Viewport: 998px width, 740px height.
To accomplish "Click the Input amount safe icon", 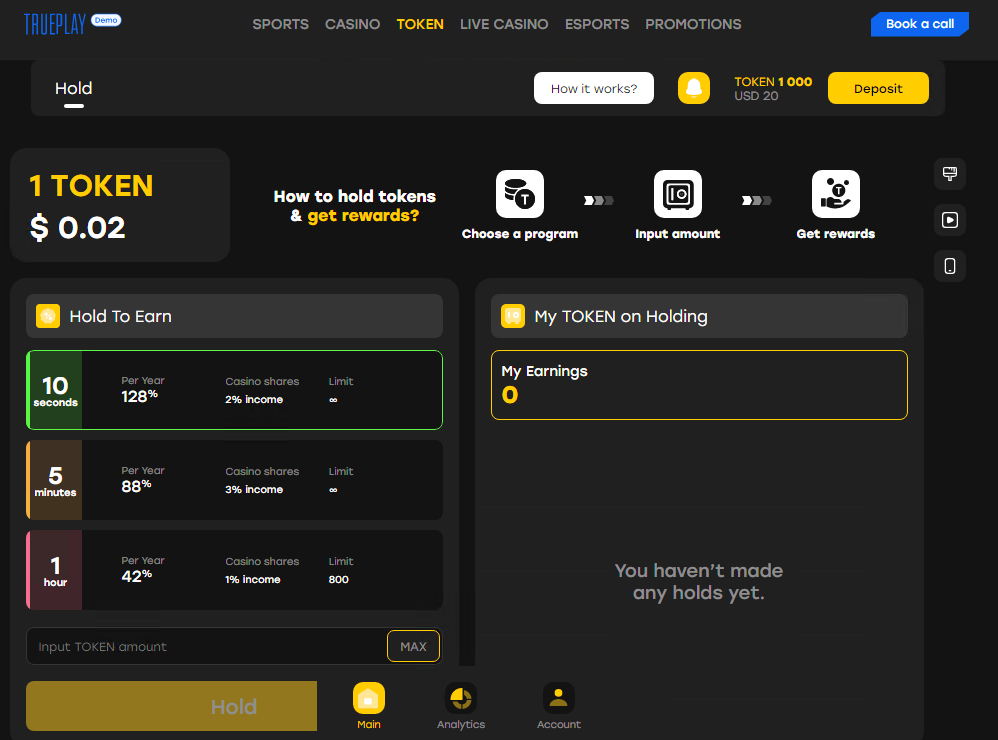I will click(678, 194).
